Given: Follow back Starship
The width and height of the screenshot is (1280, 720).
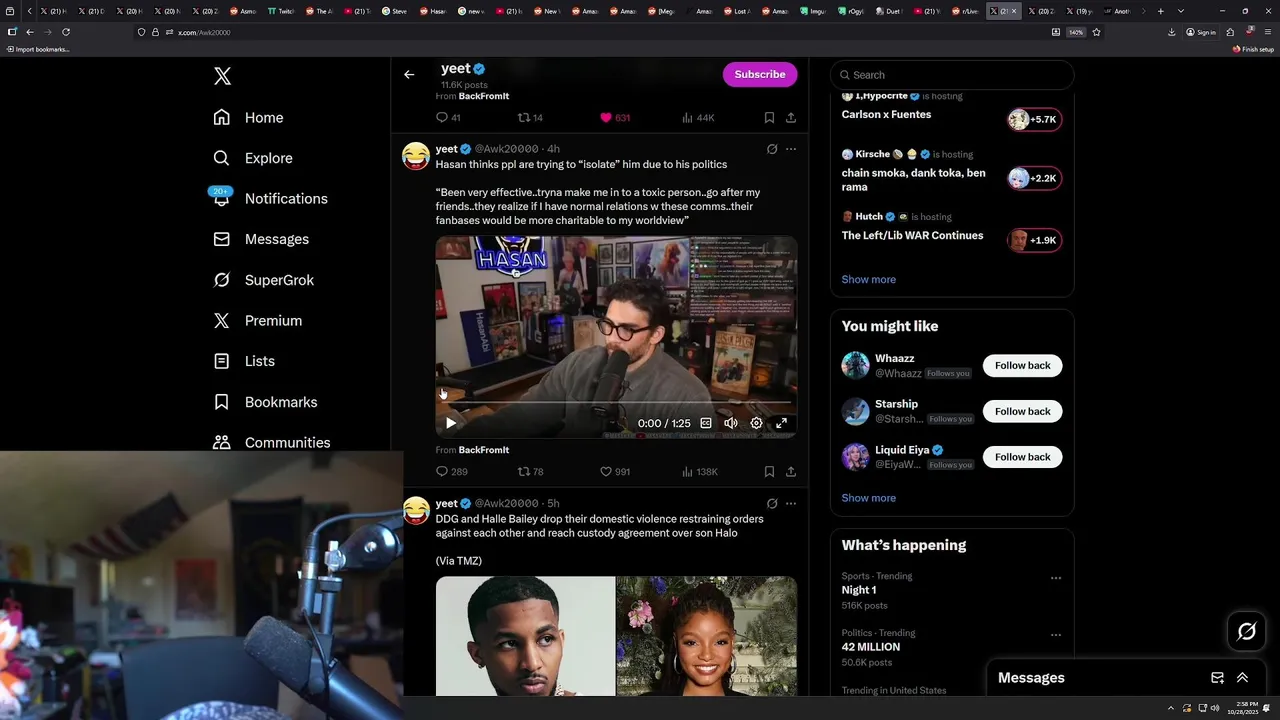Looking at the screenshot, I should [1022, 411].
